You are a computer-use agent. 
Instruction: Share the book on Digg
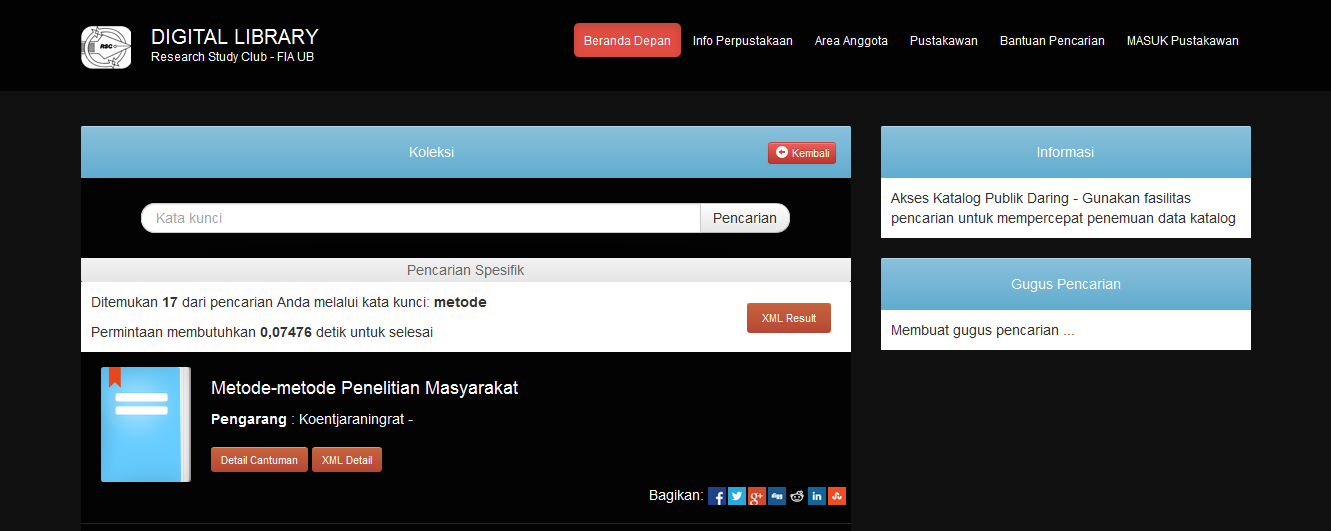pos(777,496)
